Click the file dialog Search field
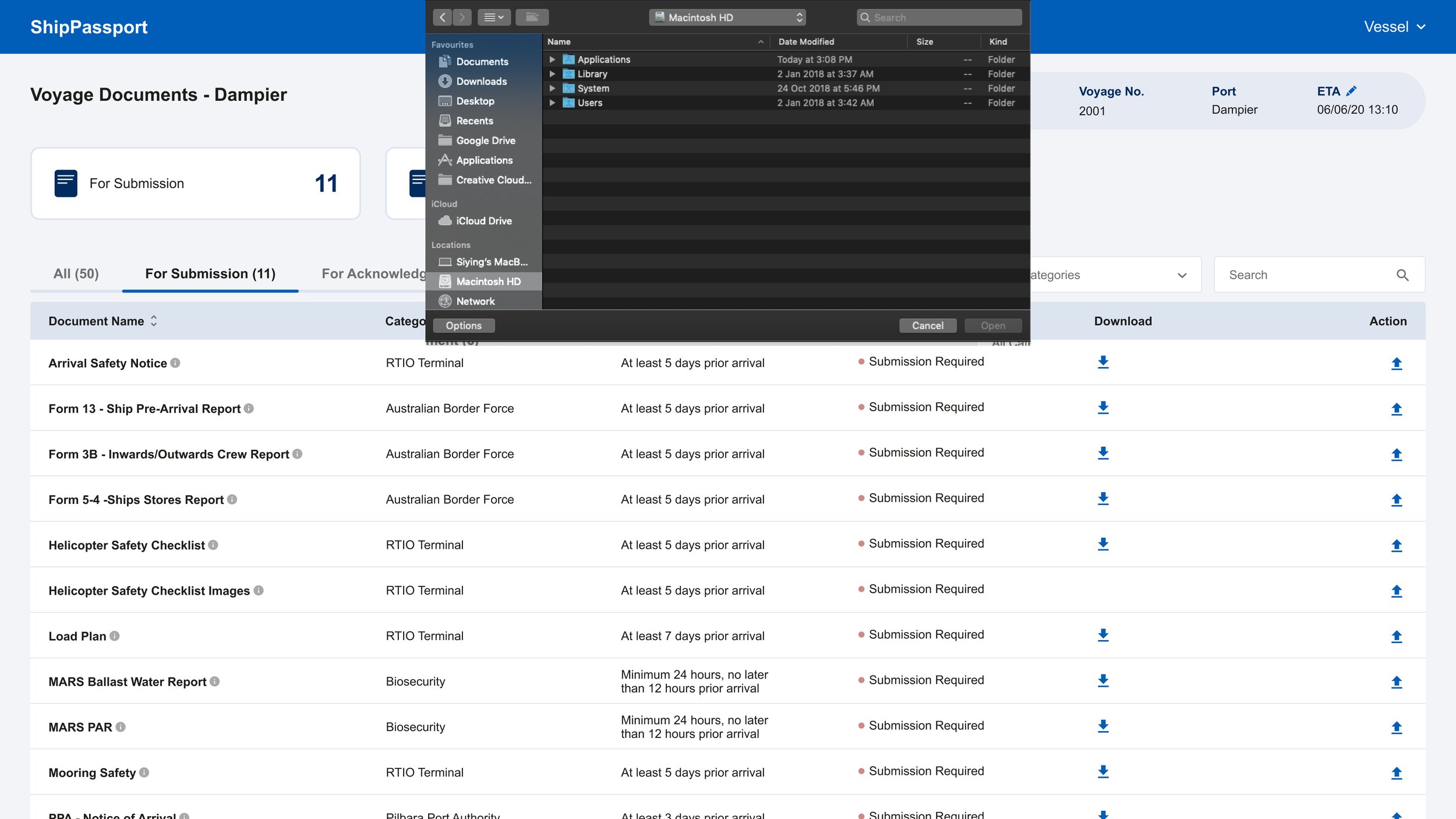 (939, 17)
